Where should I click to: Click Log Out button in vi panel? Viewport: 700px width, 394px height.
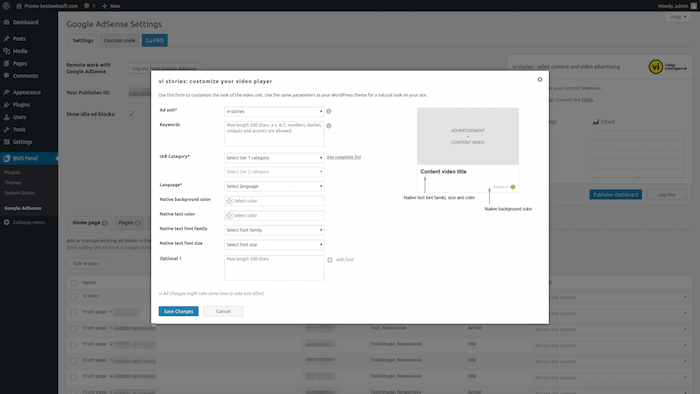click(666, 195)
